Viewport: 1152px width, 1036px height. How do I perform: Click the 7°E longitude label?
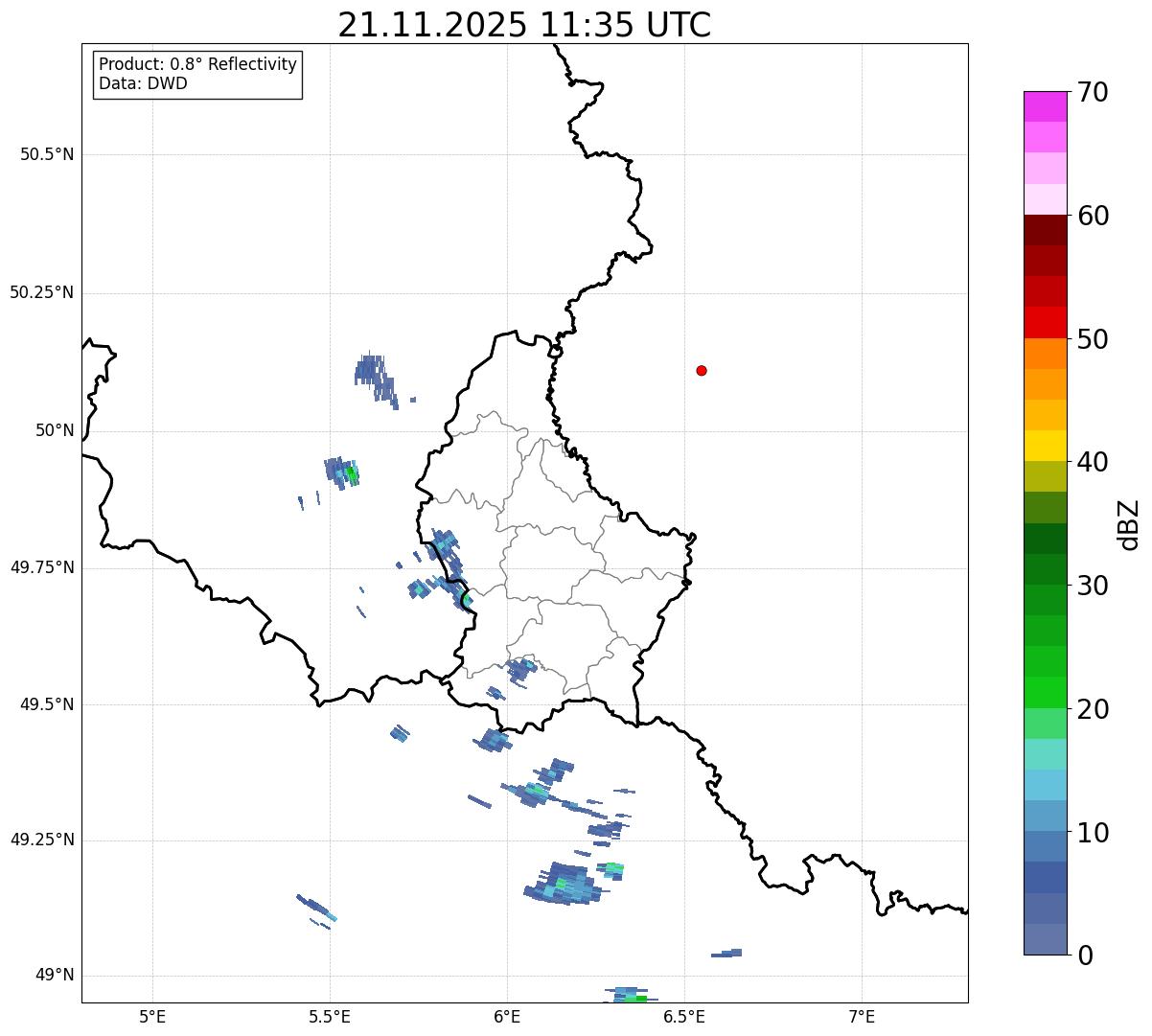(x=862, y=1016)
